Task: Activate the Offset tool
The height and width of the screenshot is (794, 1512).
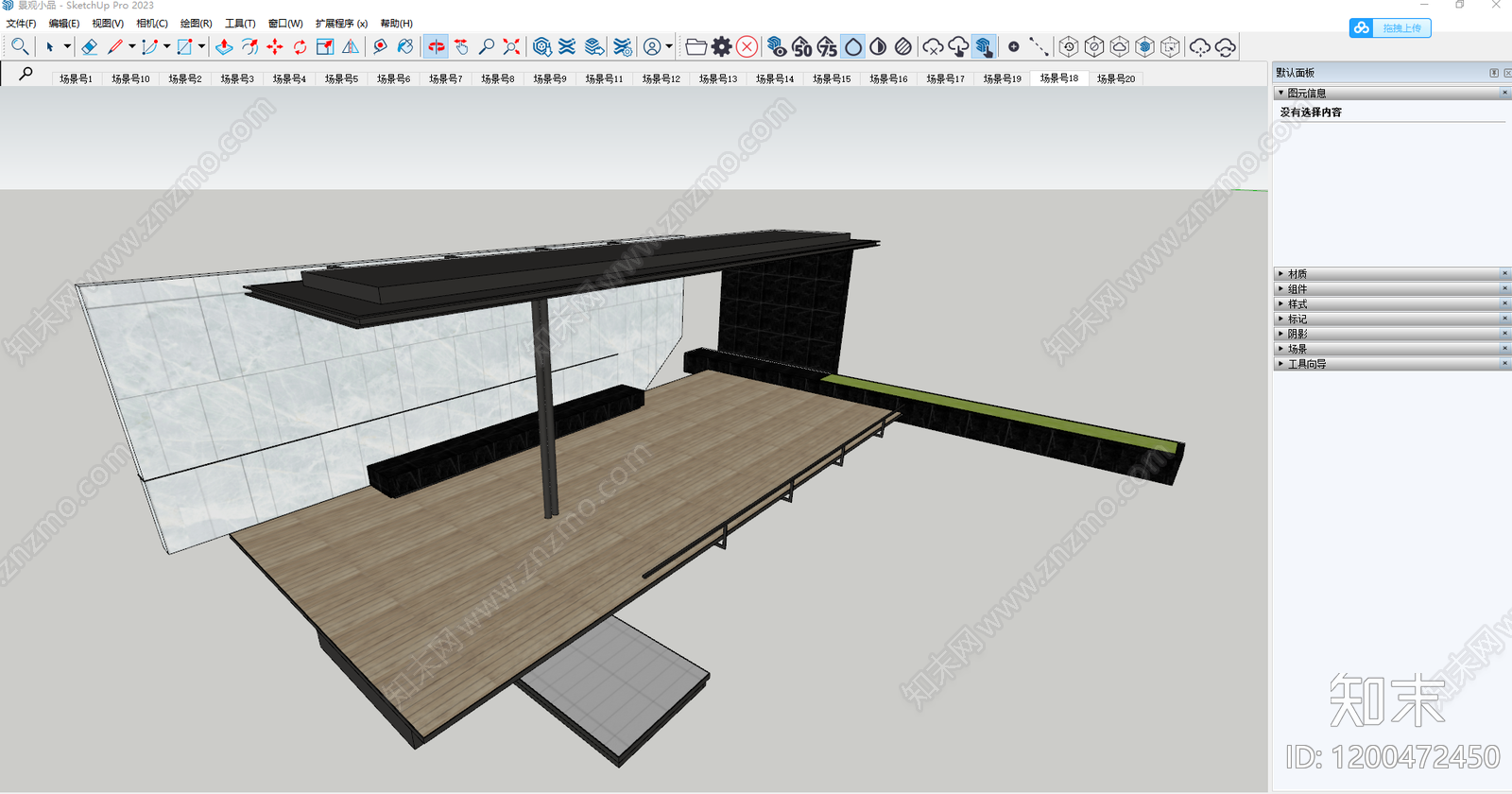Action: pos(249,46)
